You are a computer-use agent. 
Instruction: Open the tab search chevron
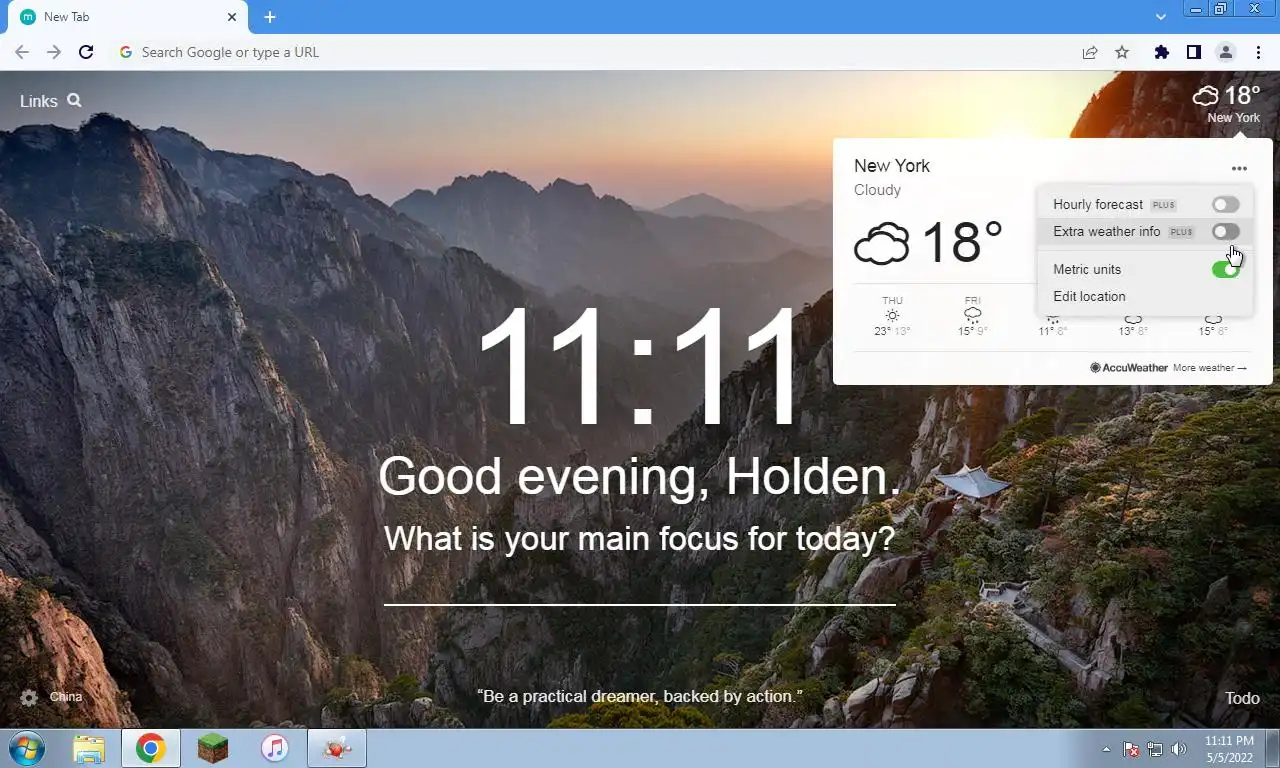pos(1160,17)
